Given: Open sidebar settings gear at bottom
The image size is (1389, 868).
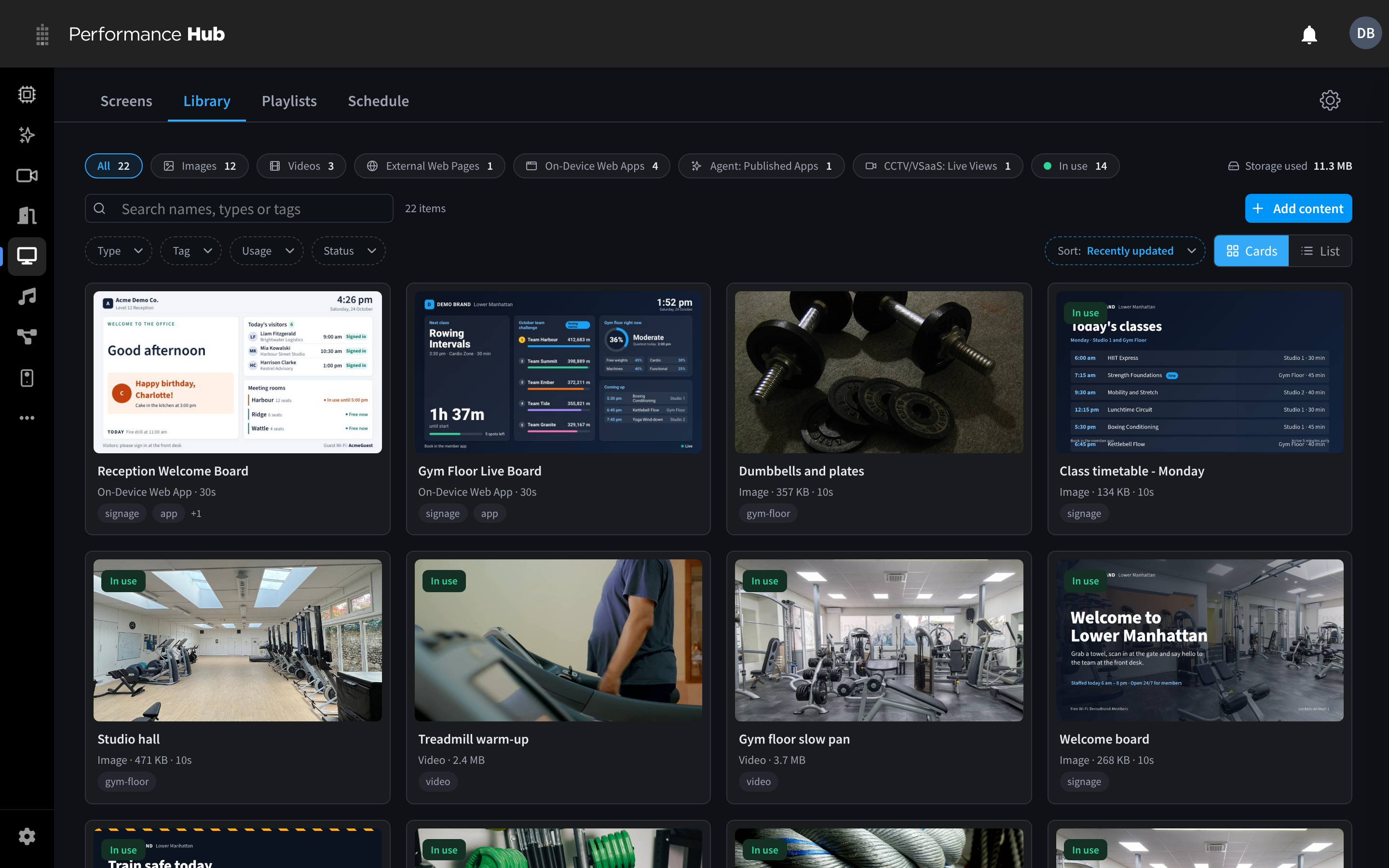Looking at the screenshot, I should point(27,837).
